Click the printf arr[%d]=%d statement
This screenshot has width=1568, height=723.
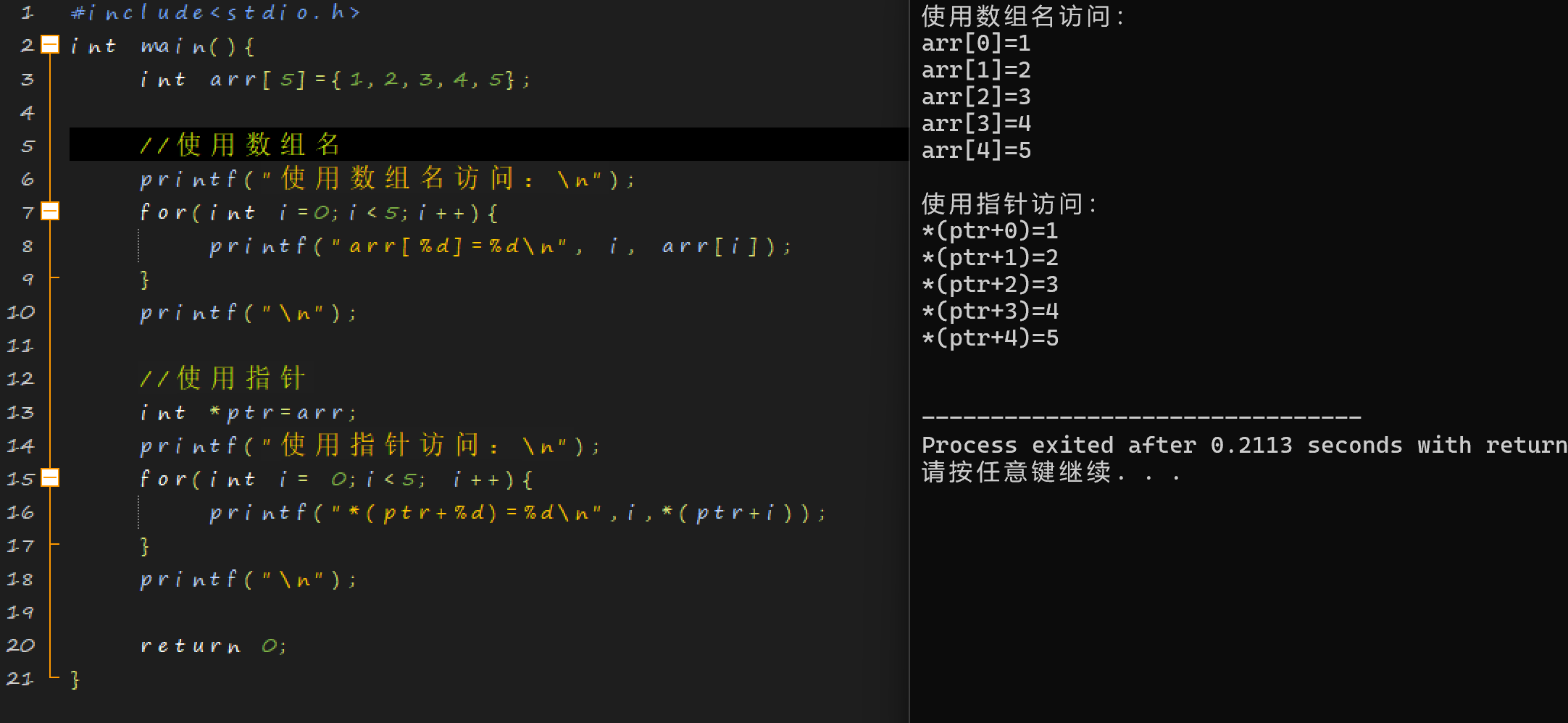(501, 246)
